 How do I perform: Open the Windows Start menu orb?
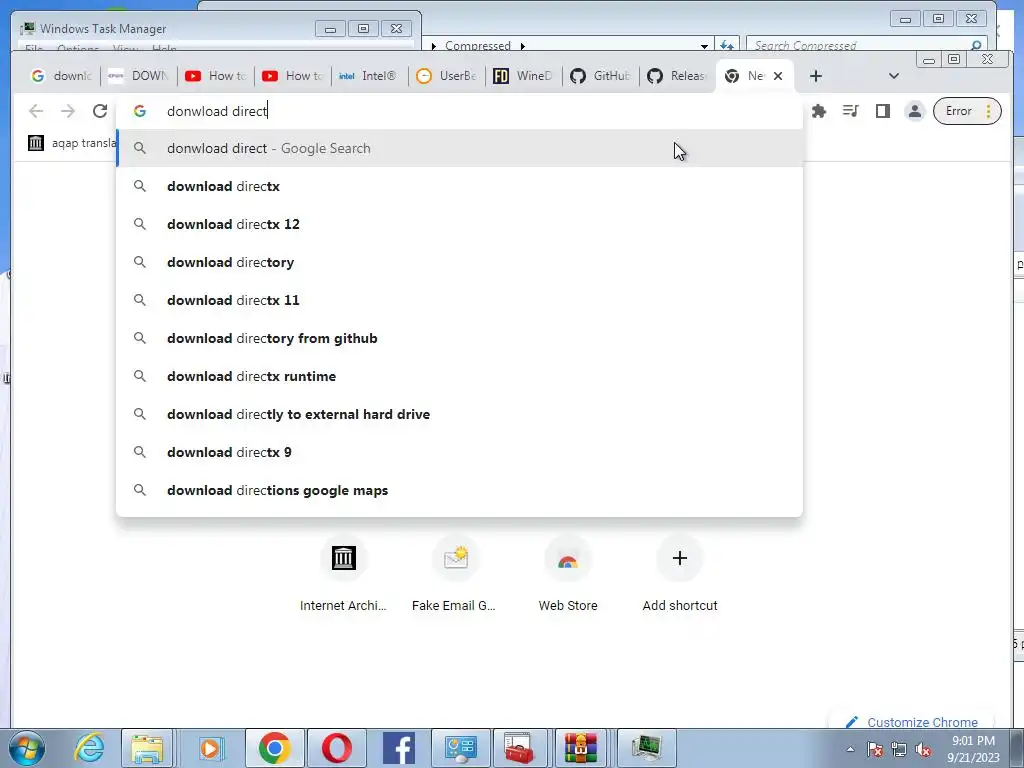(x=27, y=748)
